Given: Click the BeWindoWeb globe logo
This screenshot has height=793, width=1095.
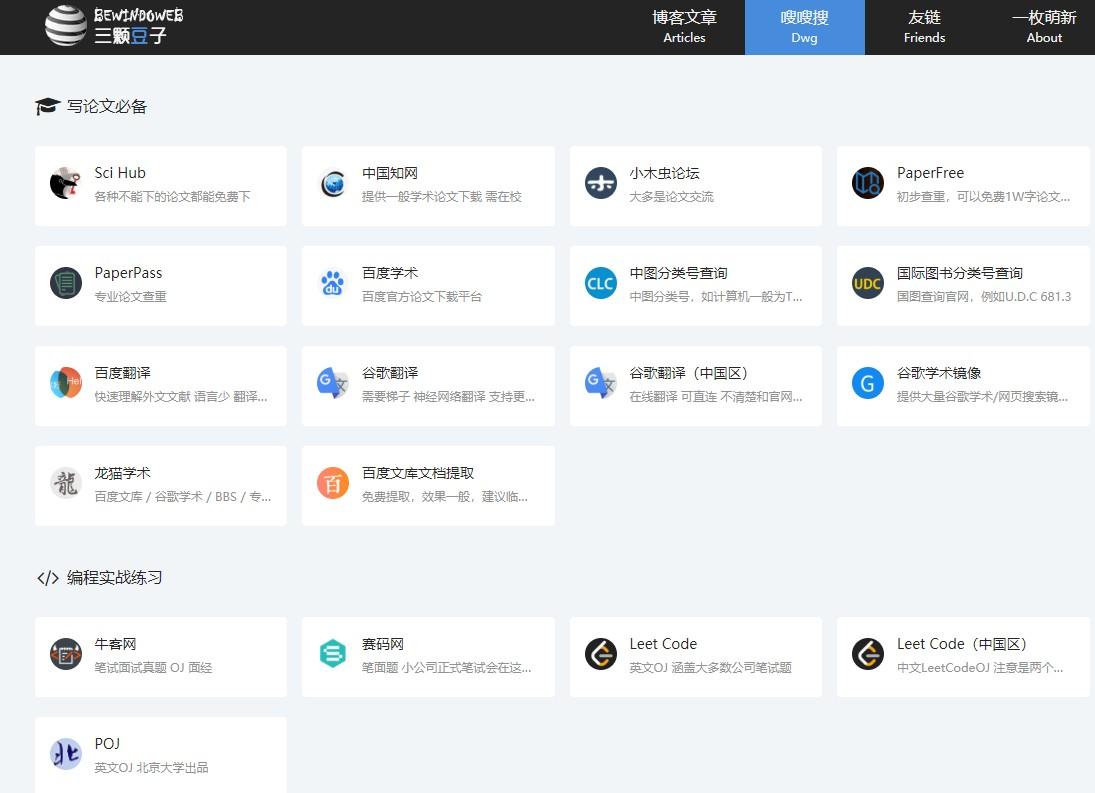Looking at the screenshot, I should [66, 25].
